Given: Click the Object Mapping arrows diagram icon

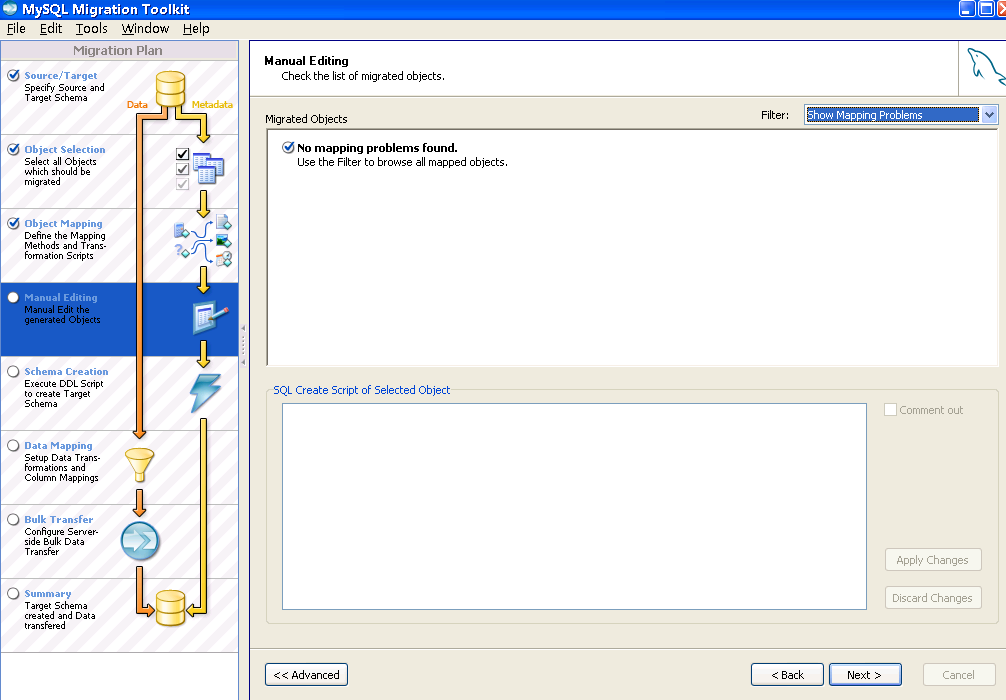Looking at the screenshot, I should [203, 241].
